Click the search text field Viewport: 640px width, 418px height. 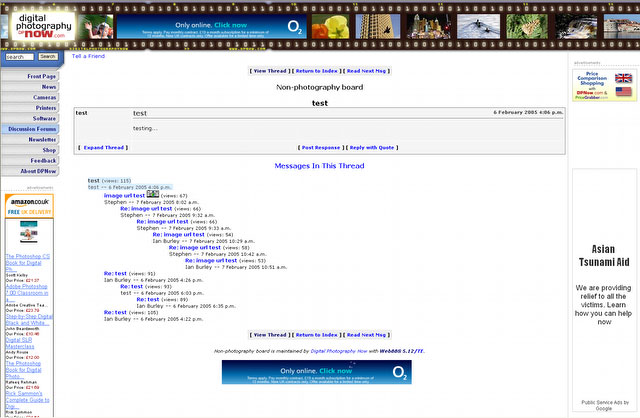click(x=19, y=57)
